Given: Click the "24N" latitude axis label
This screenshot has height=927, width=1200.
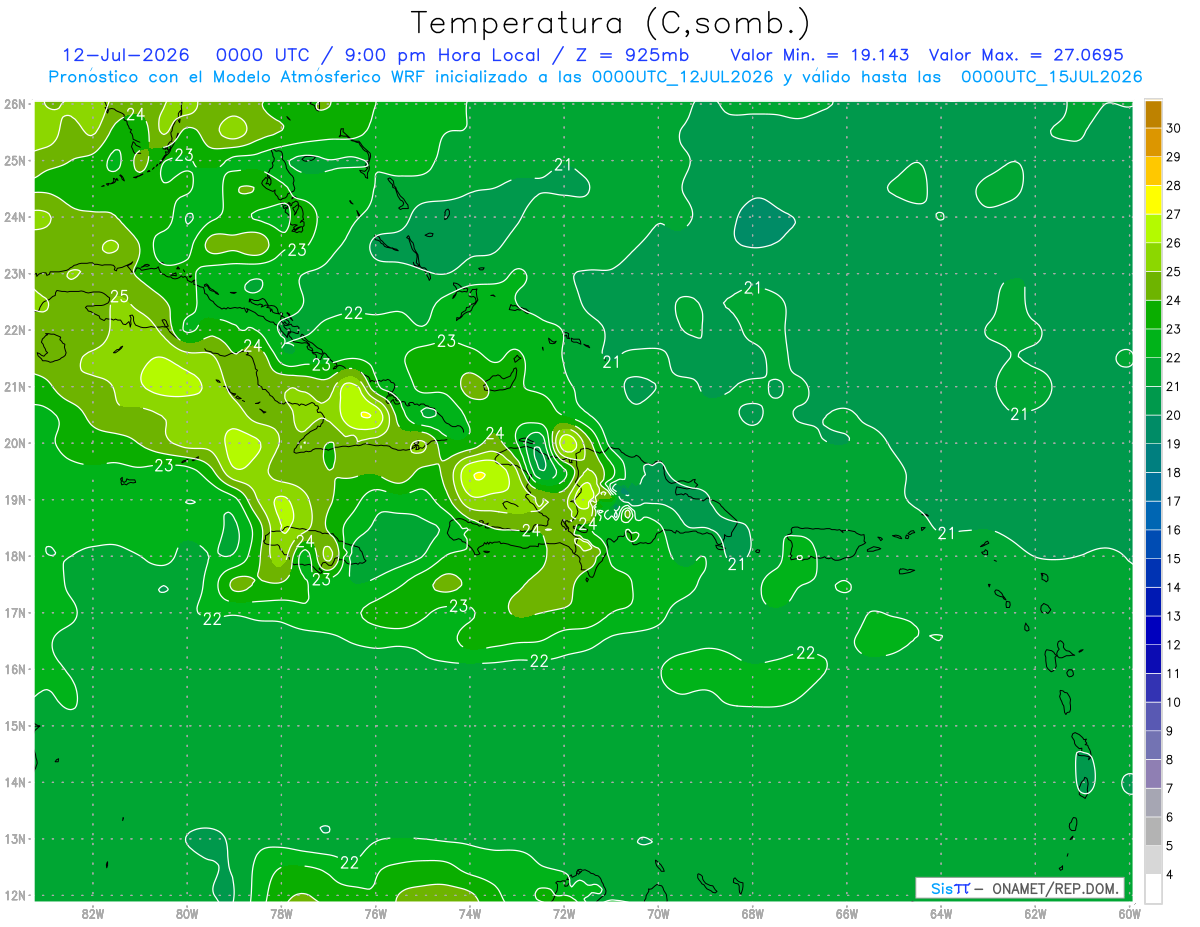Looking at the screenshot, I should [x=15, y=217].
